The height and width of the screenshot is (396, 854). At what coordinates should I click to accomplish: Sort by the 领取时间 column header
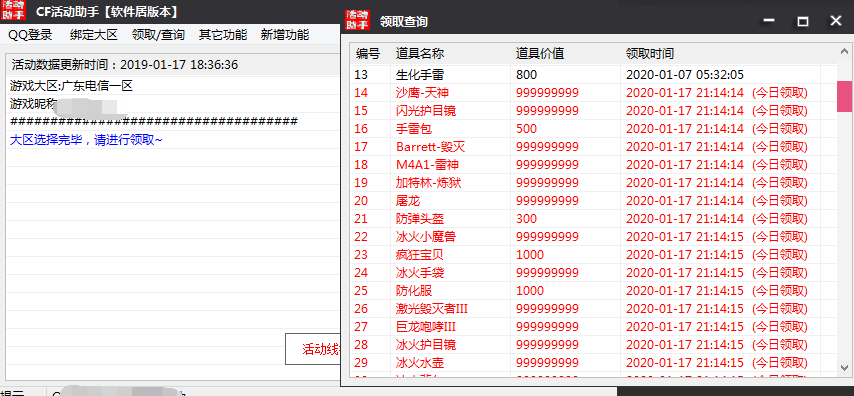[720, 53]
